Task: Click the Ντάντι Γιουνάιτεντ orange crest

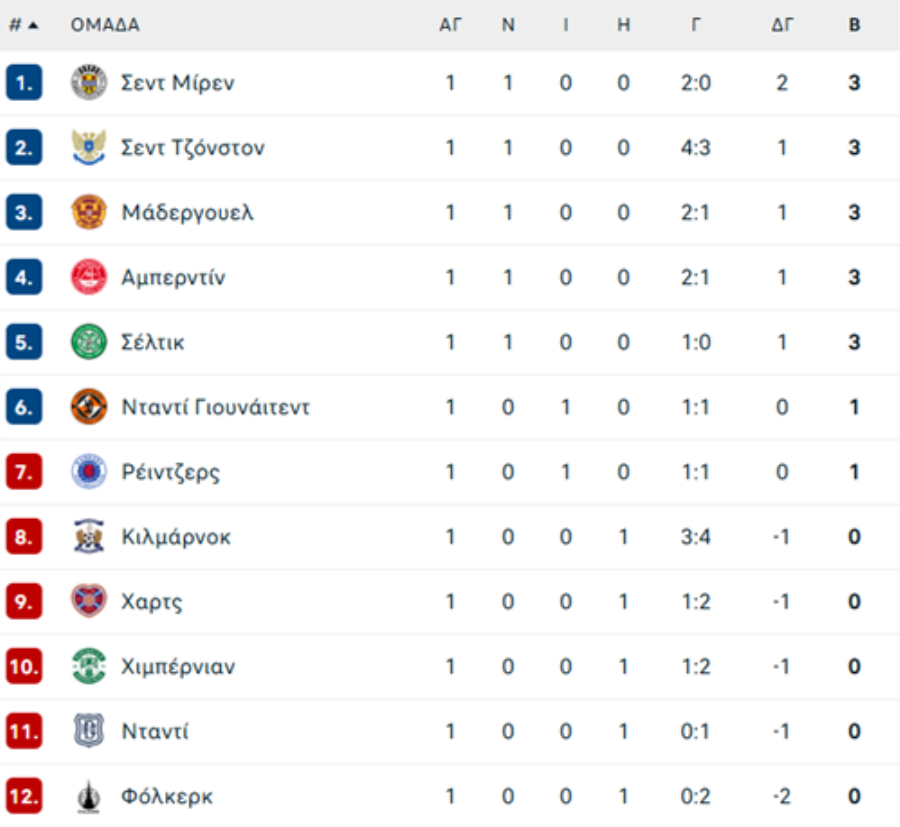Action: click(89, 406)
